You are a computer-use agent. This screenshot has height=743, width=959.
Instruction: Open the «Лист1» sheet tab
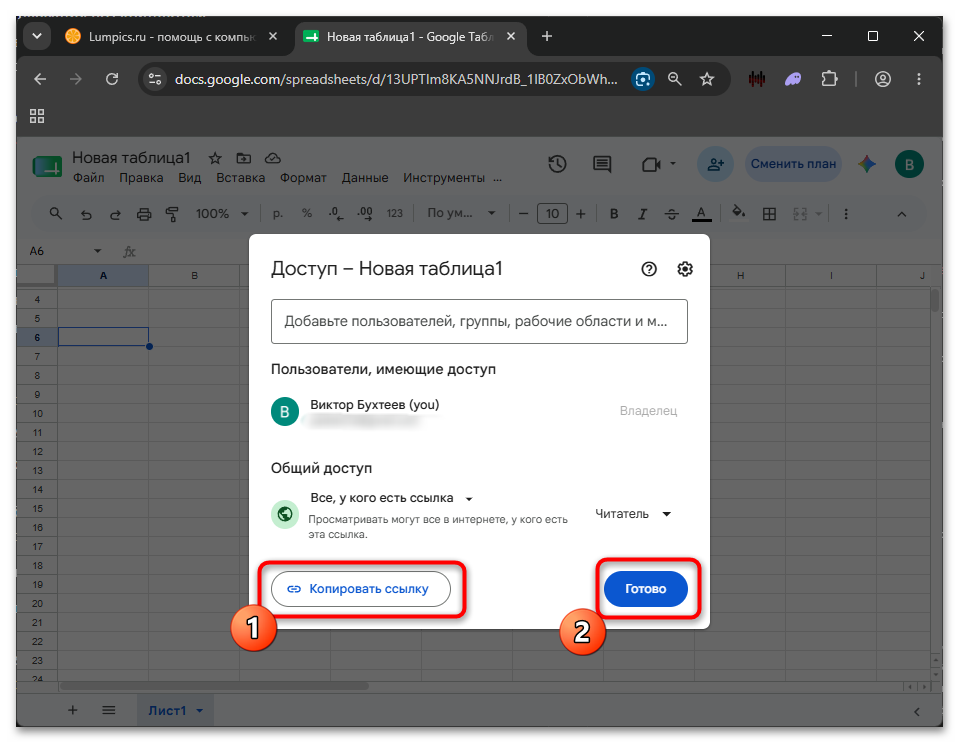click(175, 711)
